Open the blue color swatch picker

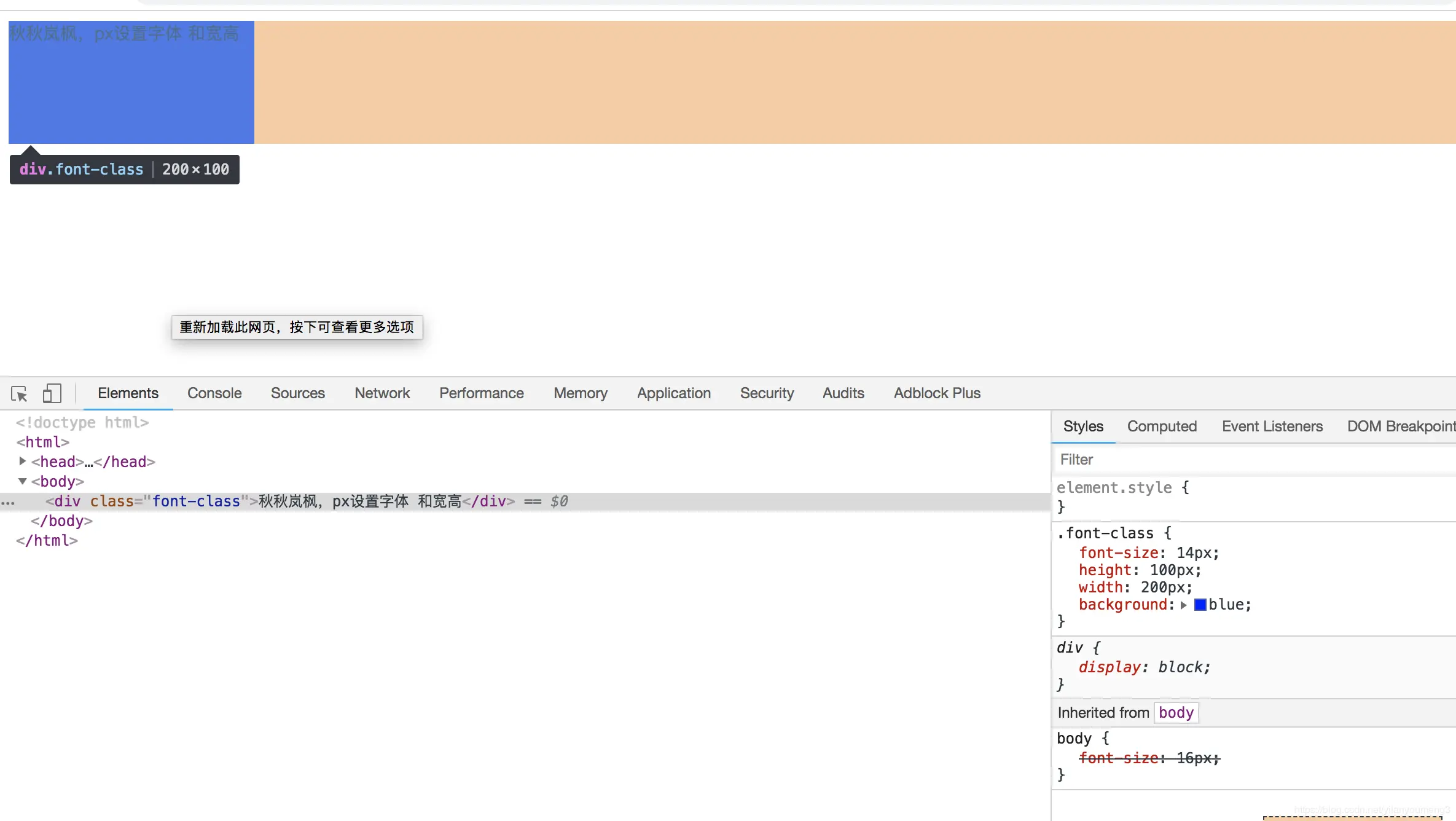1200,605
